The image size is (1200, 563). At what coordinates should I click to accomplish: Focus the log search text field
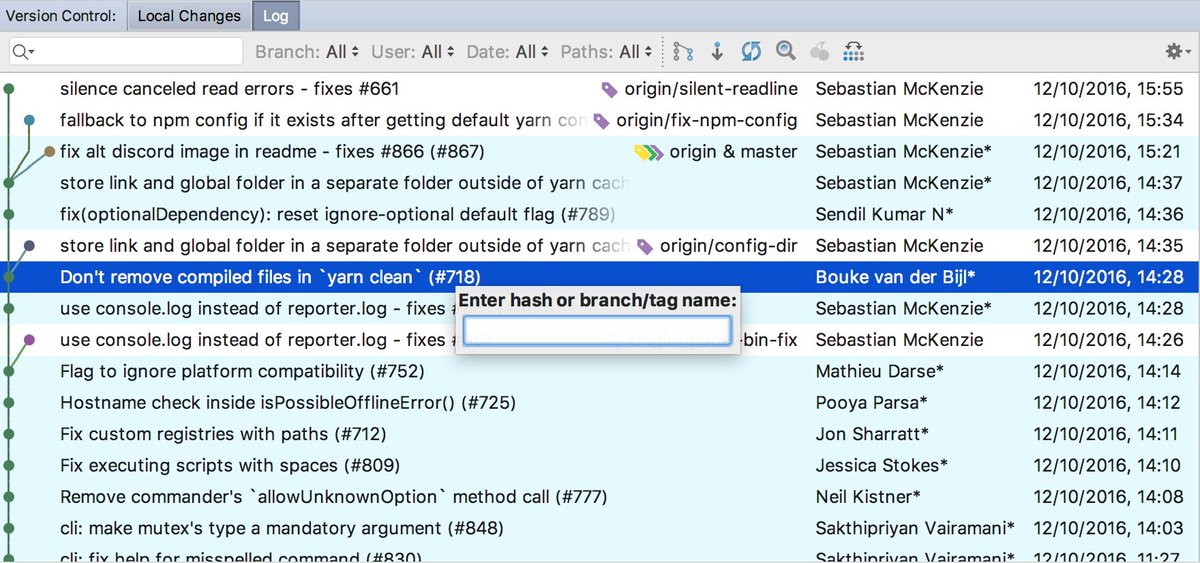tap(126, 51)
